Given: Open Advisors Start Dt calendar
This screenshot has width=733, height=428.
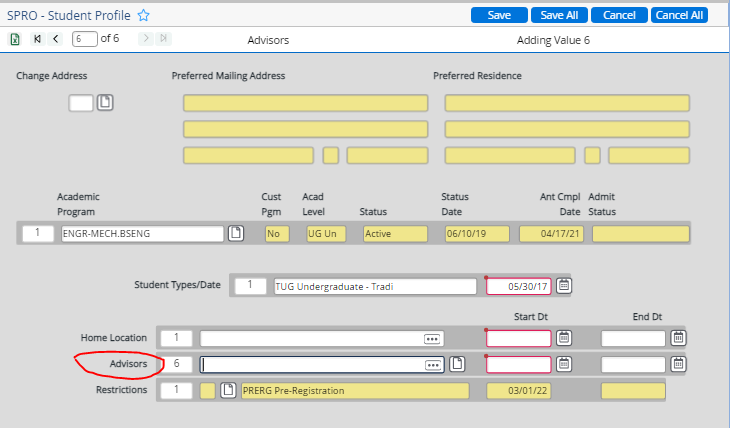Looking at the screenshot, I should pyautogui.click(x=564, y=364).
